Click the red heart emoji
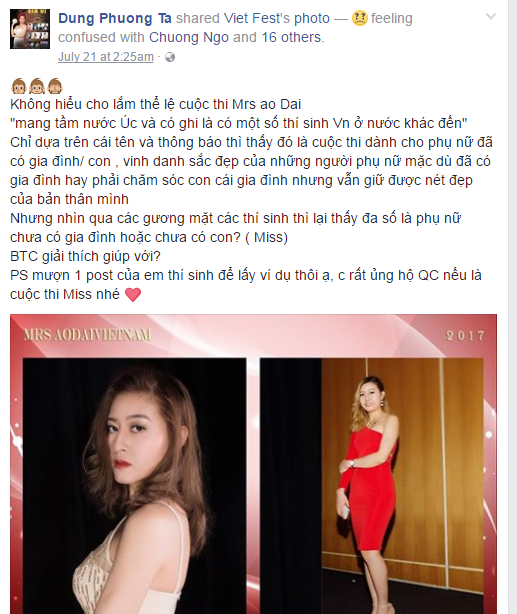This screenshot has height=614, width=517. click(x=133, y=294)
